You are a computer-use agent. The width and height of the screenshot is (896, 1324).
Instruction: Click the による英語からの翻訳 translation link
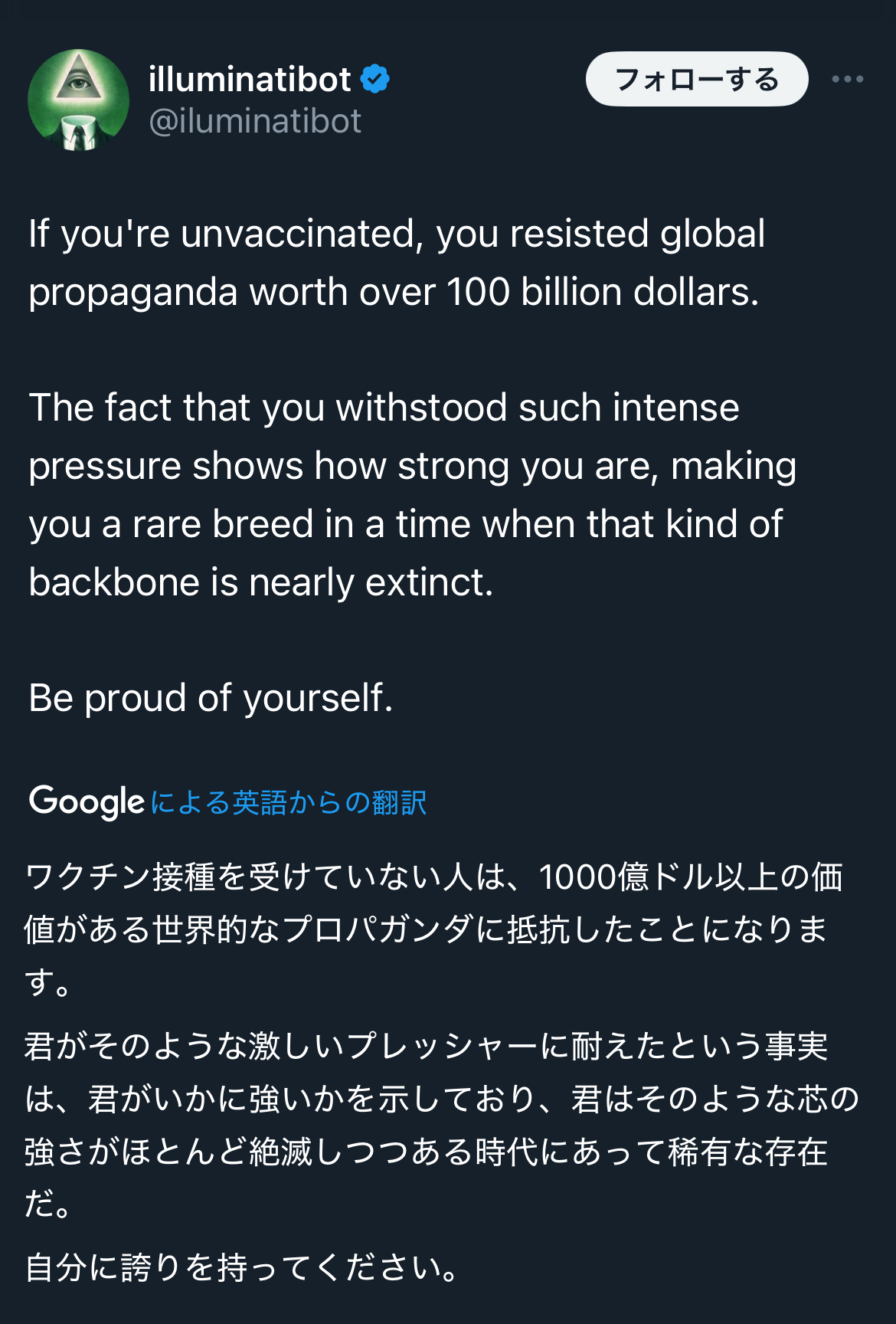pos(289,803)
